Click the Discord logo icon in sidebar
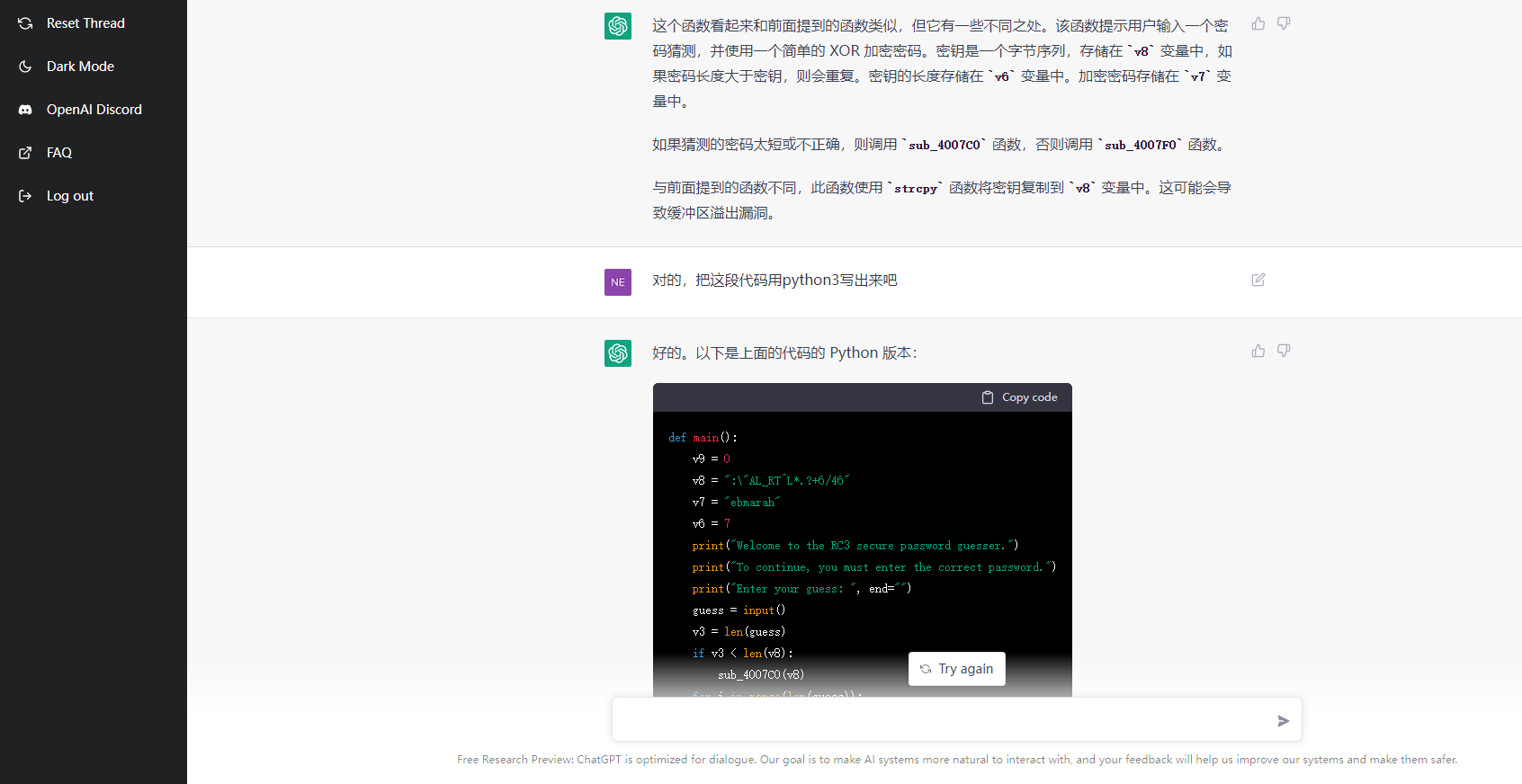1522x784 pixels. click(x=25, y=110)
